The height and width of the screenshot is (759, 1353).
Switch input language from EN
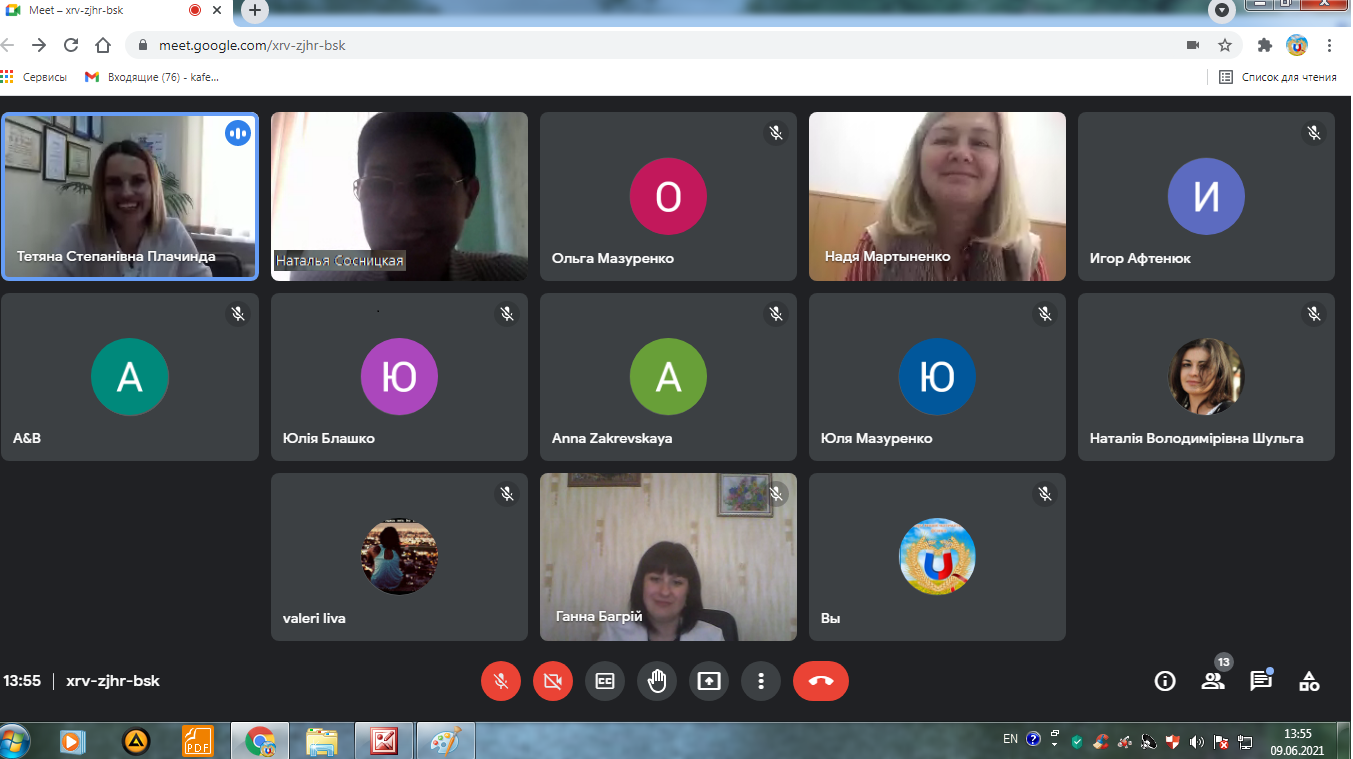pyautogui.click(x=1011, y=740)
